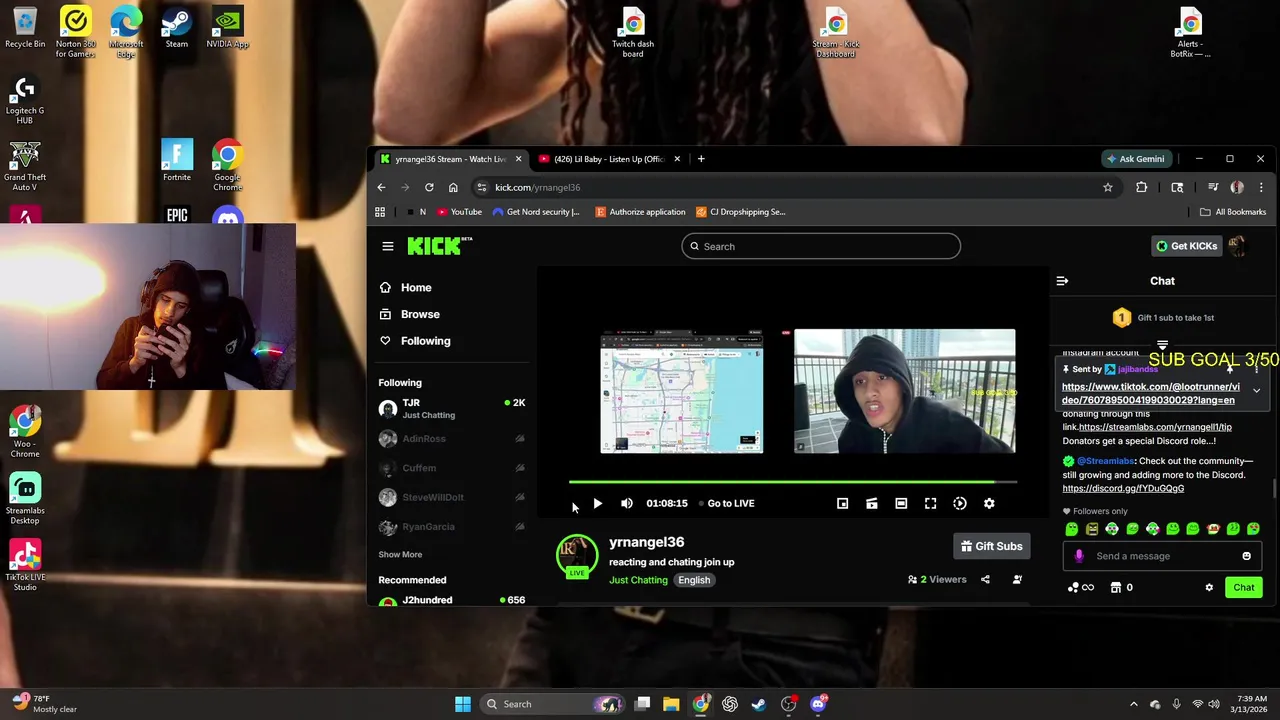Open the clip creation icon in player

872,503
